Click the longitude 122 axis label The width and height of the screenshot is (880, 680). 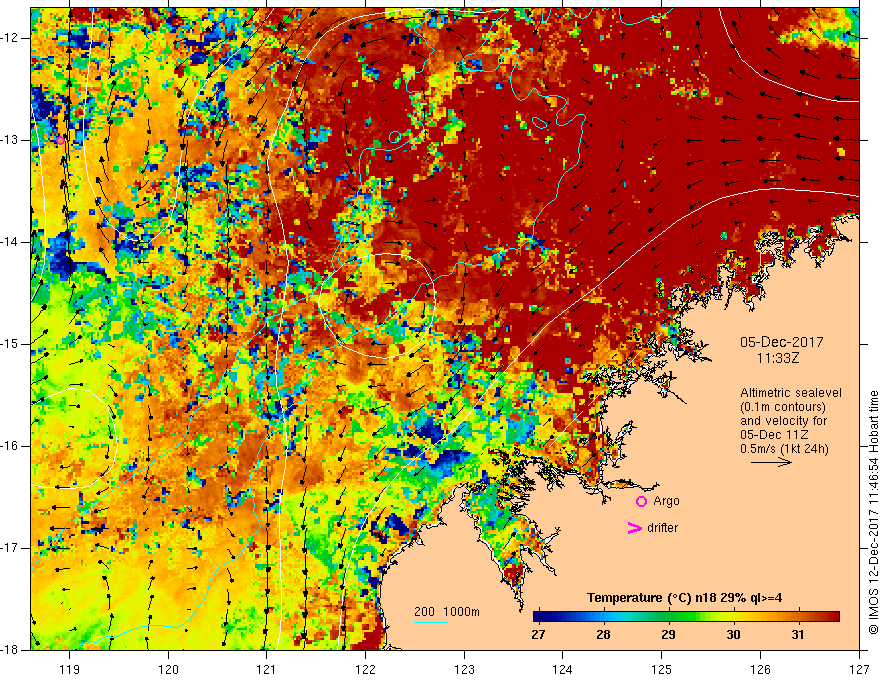pos(365,669)
